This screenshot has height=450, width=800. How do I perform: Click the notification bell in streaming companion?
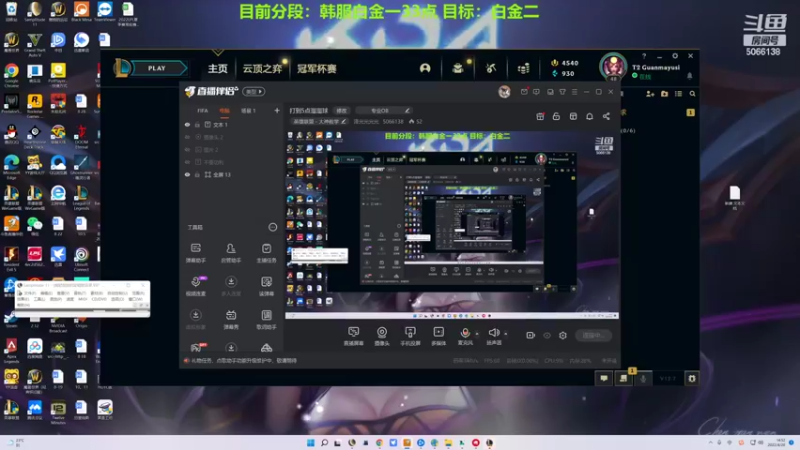589,116
